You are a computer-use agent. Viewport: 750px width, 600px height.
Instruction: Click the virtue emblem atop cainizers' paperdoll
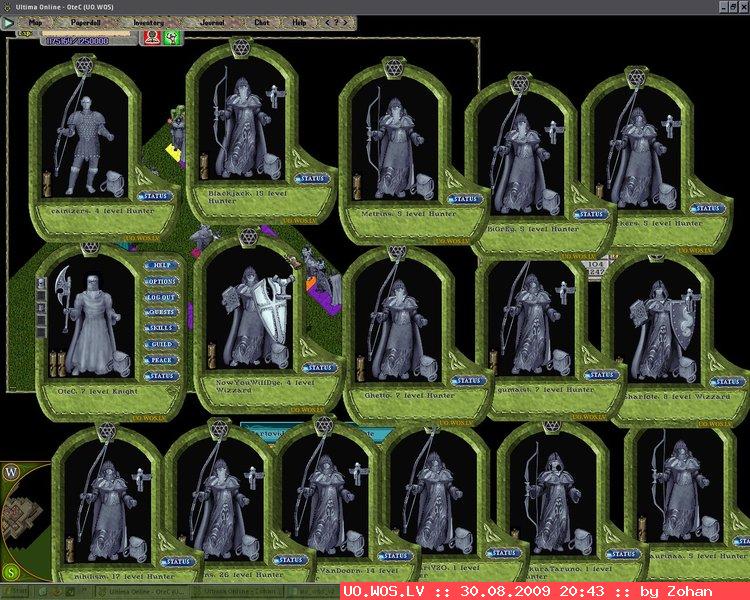(x=84, y=65)
